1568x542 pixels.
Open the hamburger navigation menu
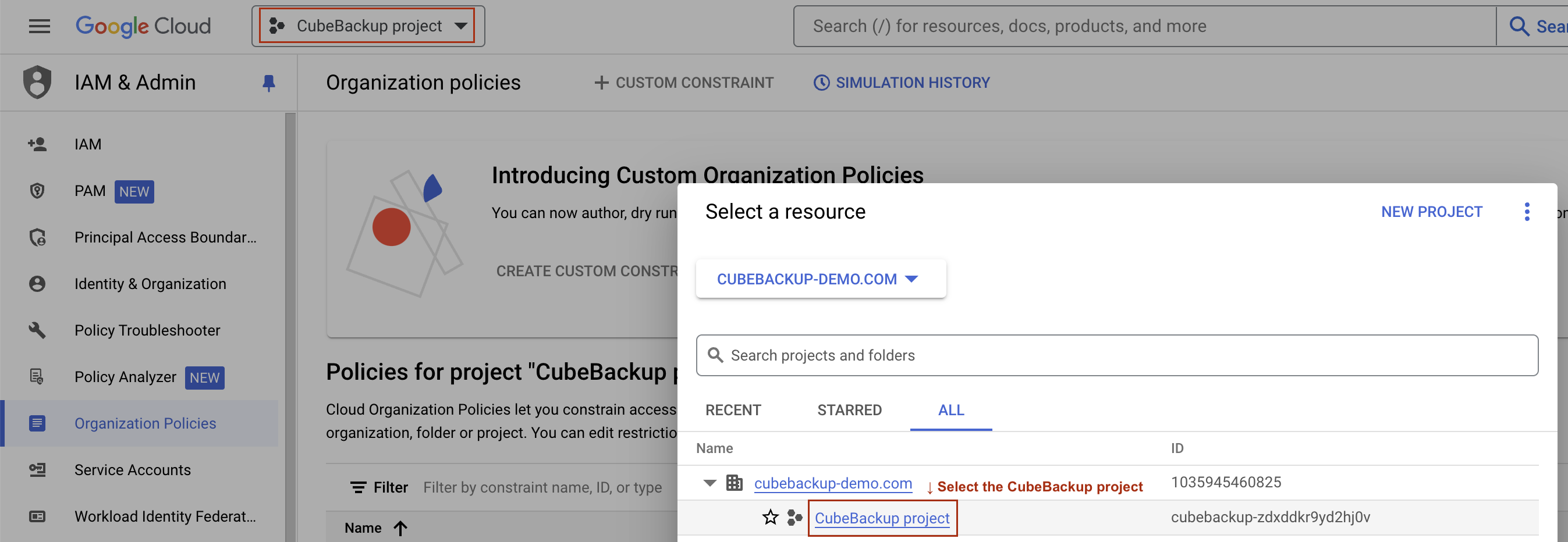(x=40, y=26)
